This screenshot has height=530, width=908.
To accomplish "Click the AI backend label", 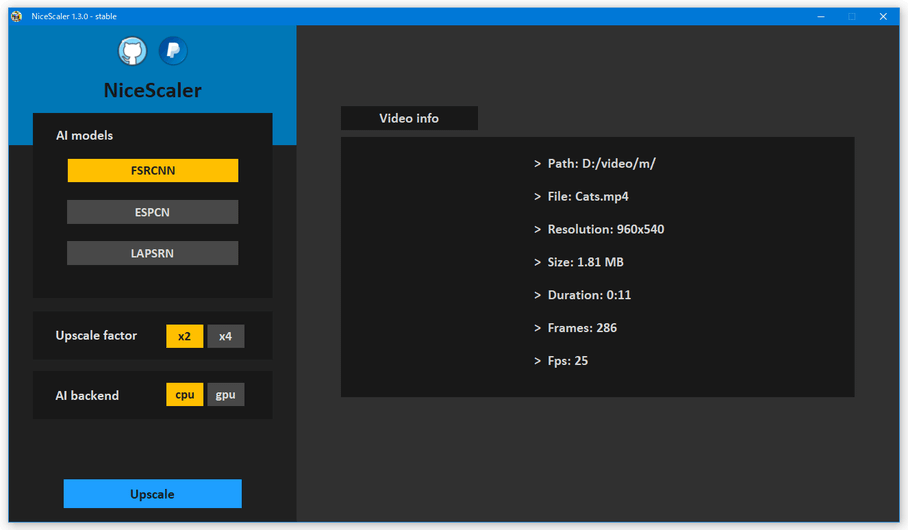I will pos(87,396).
